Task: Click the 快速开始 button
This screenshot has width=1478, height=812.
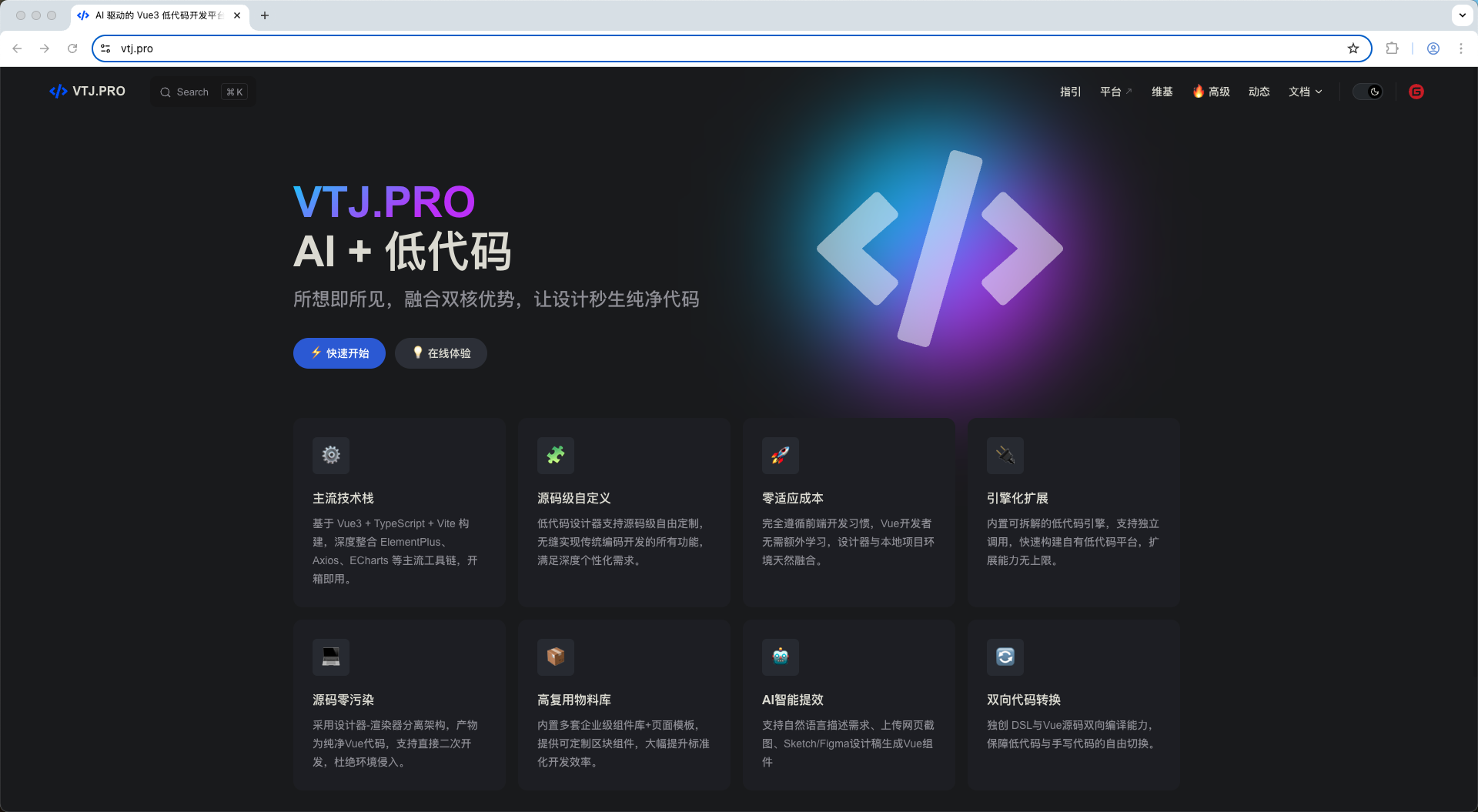Action: [x=339, y=353]
